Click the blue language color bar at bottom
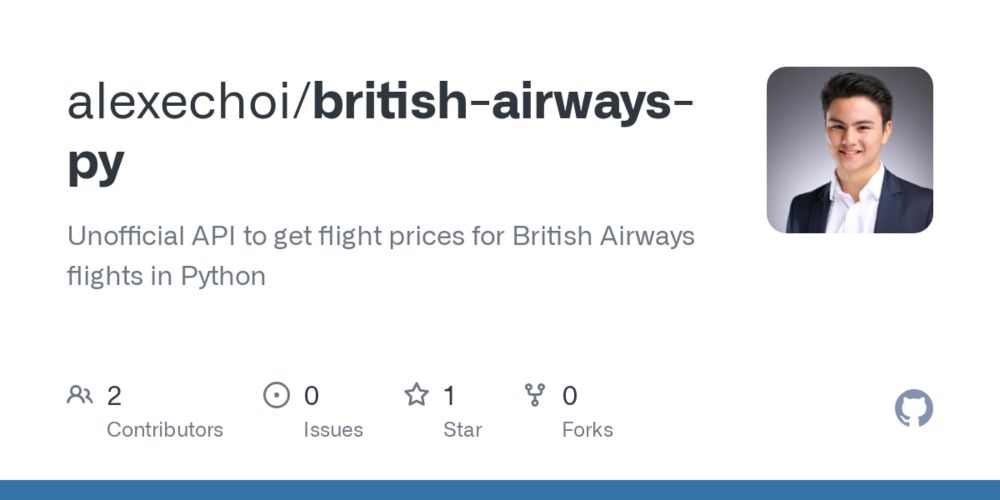This screenshot has width=1000, height=500. 500,490
